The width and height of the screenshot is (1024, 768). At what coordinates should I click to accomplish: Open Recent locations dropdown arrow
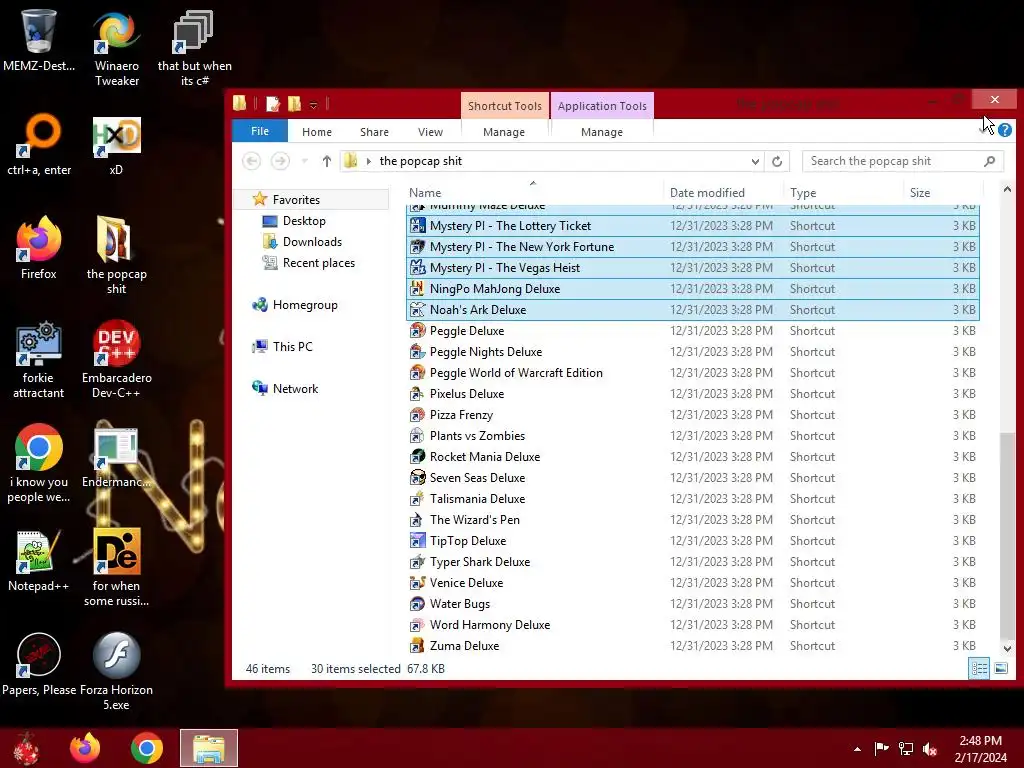pos(304,161)
